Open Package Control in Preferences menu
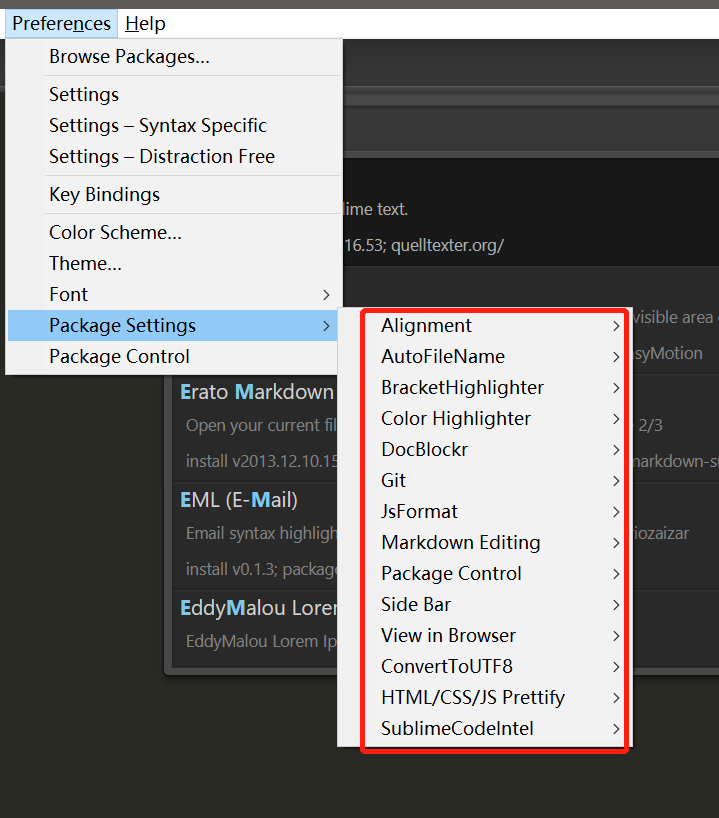The image size is (719, 818). tap(174, 356)
